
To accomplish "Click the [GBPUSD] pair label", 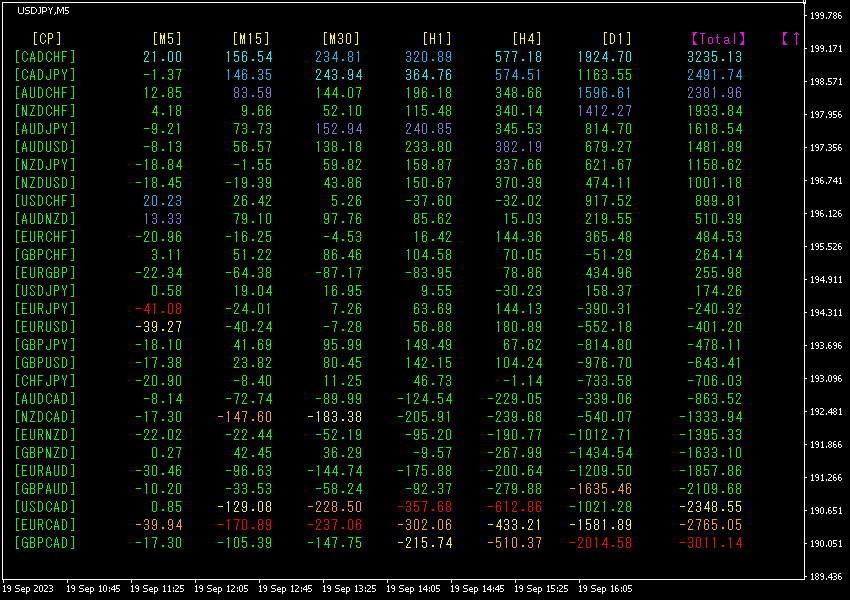I will tap(45, 363).
